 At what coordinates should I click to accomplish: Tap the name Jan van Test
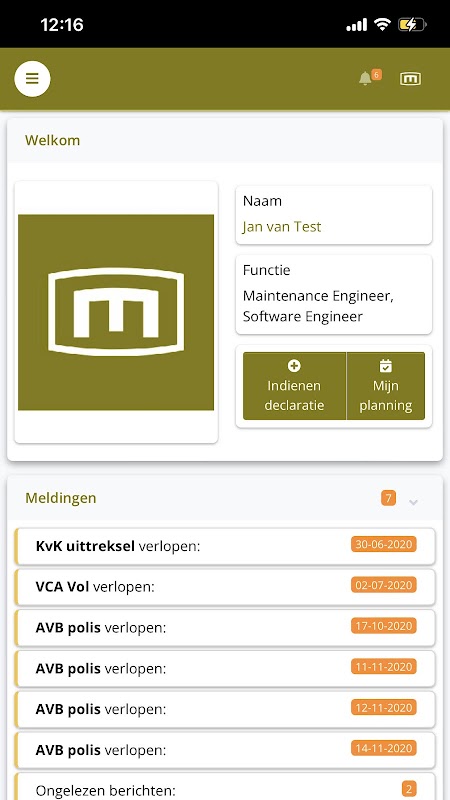(282, 227)
